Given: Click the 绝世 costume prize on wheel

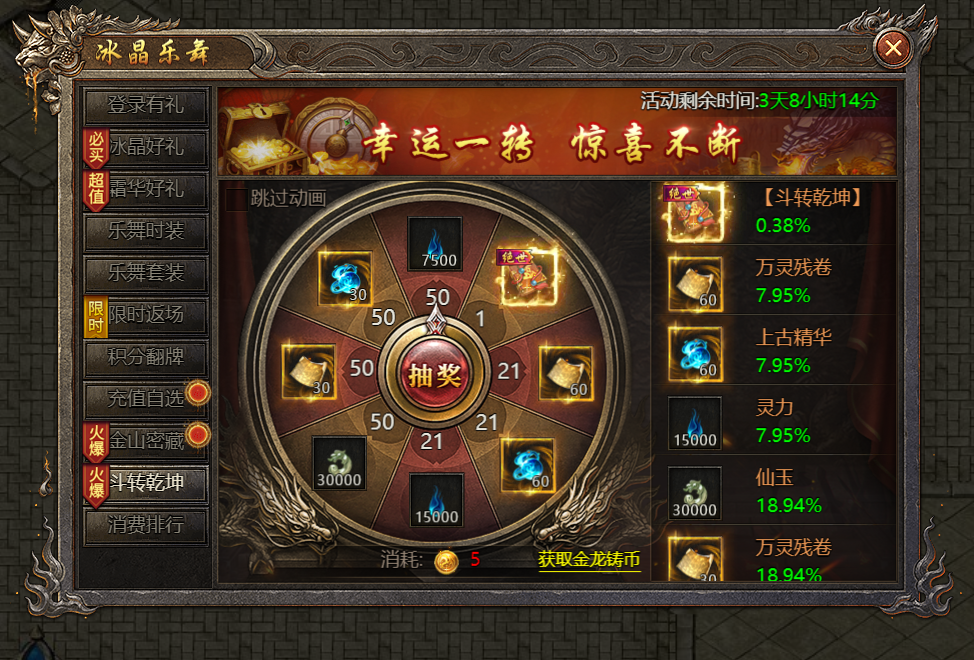Looking at the screenshot, I should [x=528, y=277].
